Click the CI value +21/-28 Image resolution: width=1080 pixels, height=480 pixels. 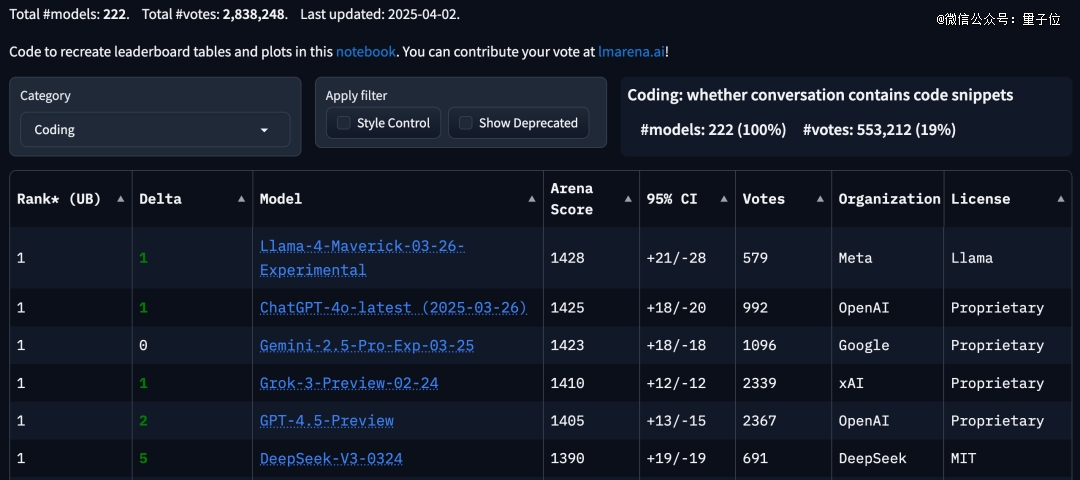(676, 258)
